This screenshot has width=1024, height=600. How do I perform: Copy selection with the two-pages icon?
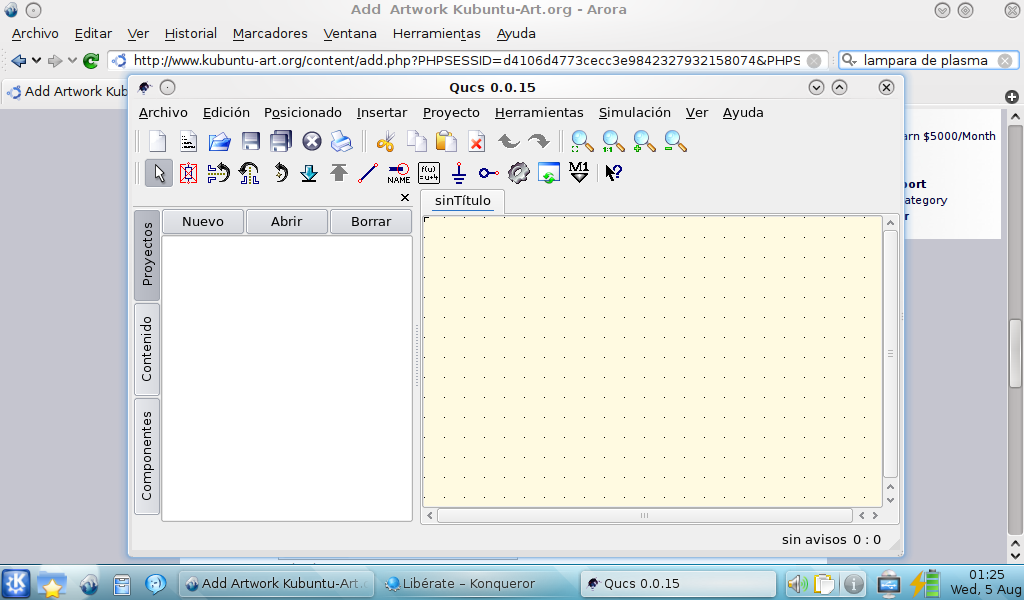[x=416, y=141]
